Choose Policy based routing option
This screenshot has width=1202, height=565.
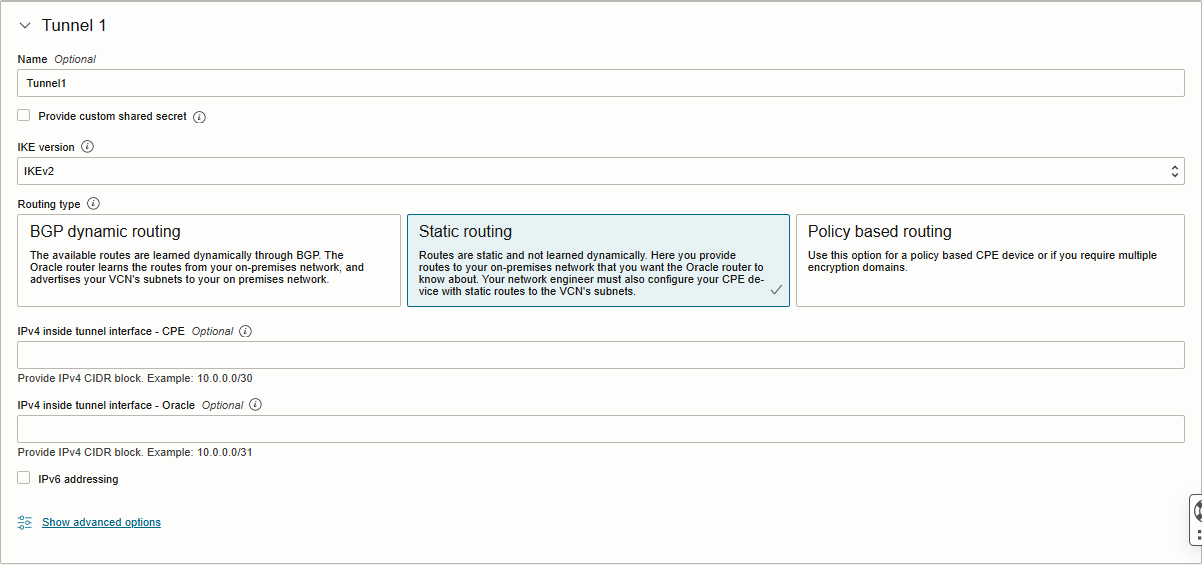coord(989,260)
